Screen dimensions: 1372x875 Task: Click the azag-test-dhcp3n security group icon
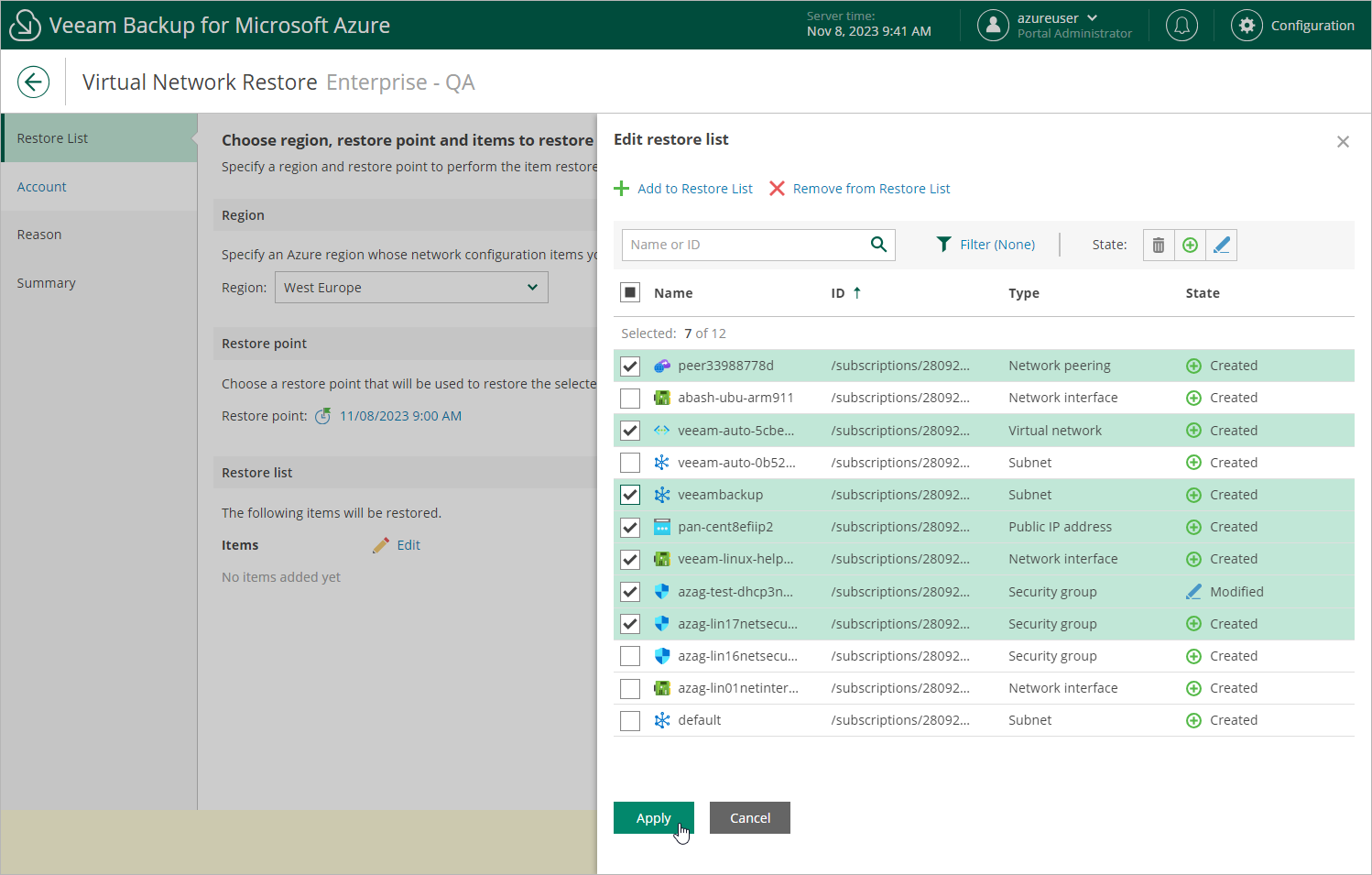tap(662, 592)
